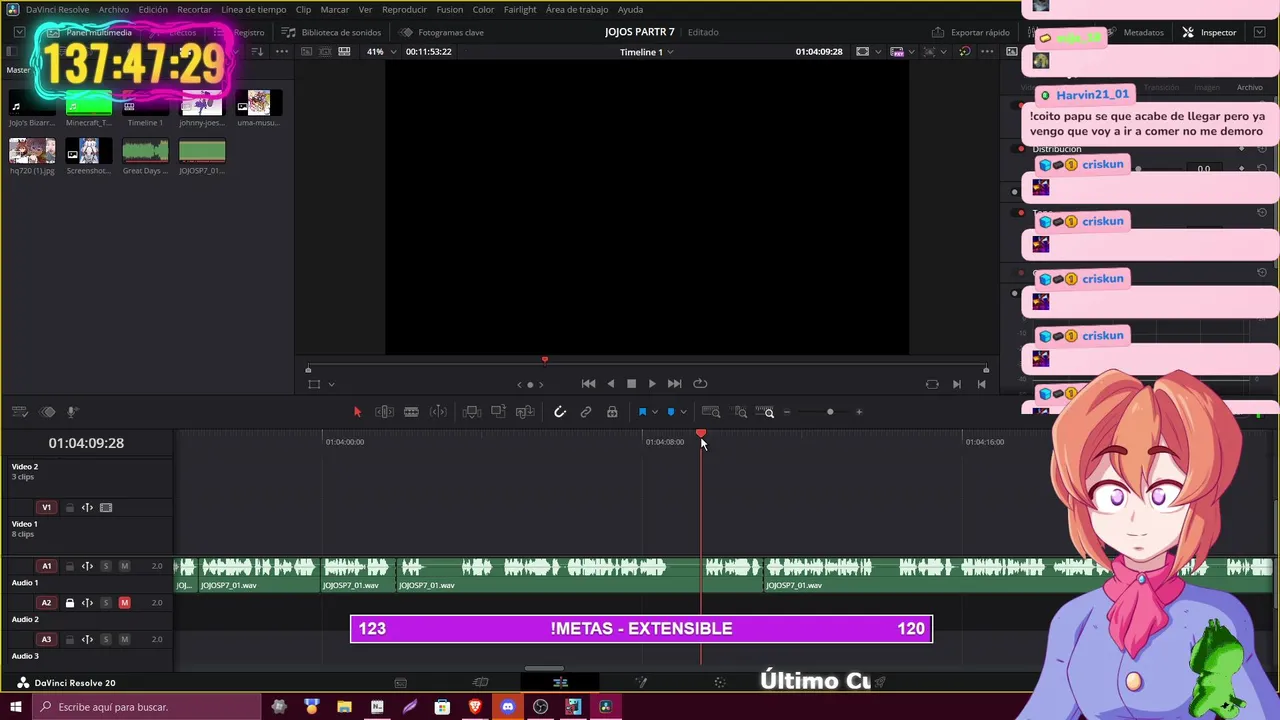Unlock the Audio 2 track padlock
This screenshot has height=720, width=1280.
[69, 603]
